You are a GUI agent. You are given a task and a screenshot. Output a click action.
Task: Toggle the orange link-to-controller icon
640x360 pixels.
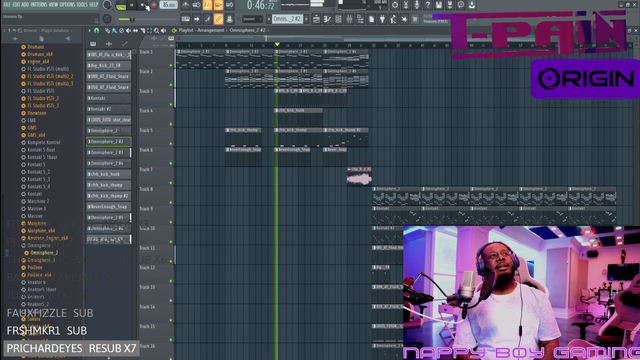point(218,19)
